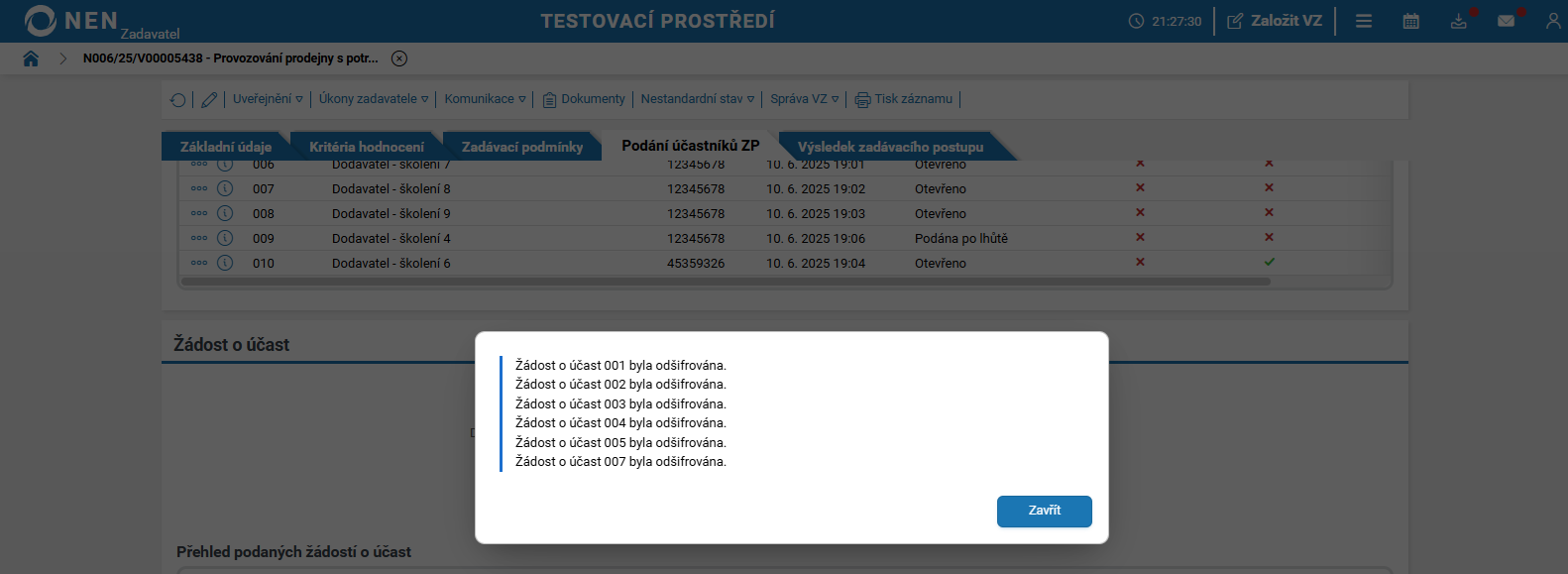
Task: Click the refresh icon in toolbar
Action: 178,99
